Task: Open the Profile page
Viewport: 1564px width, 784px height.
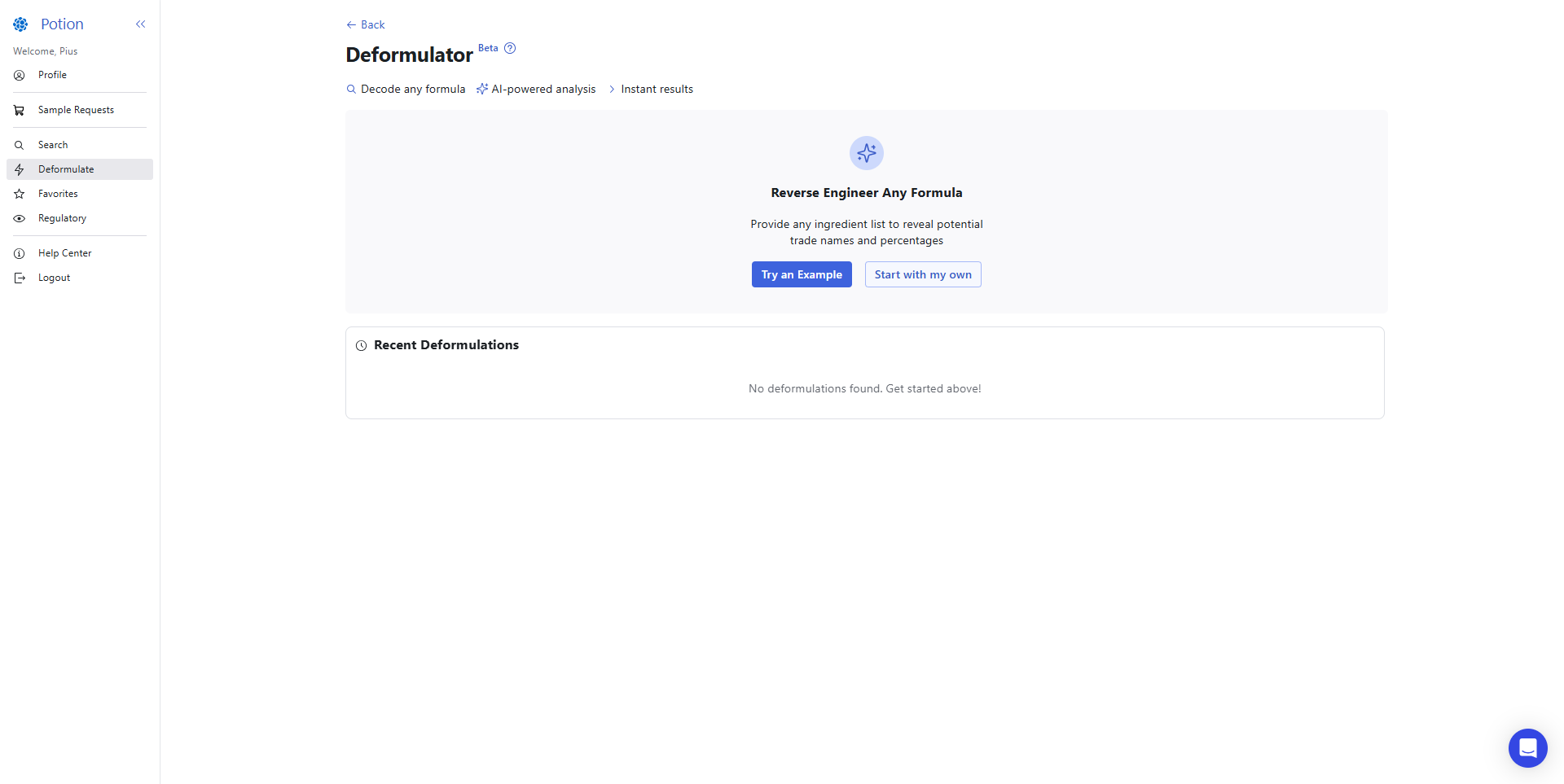Action: [x=52, y=75]
